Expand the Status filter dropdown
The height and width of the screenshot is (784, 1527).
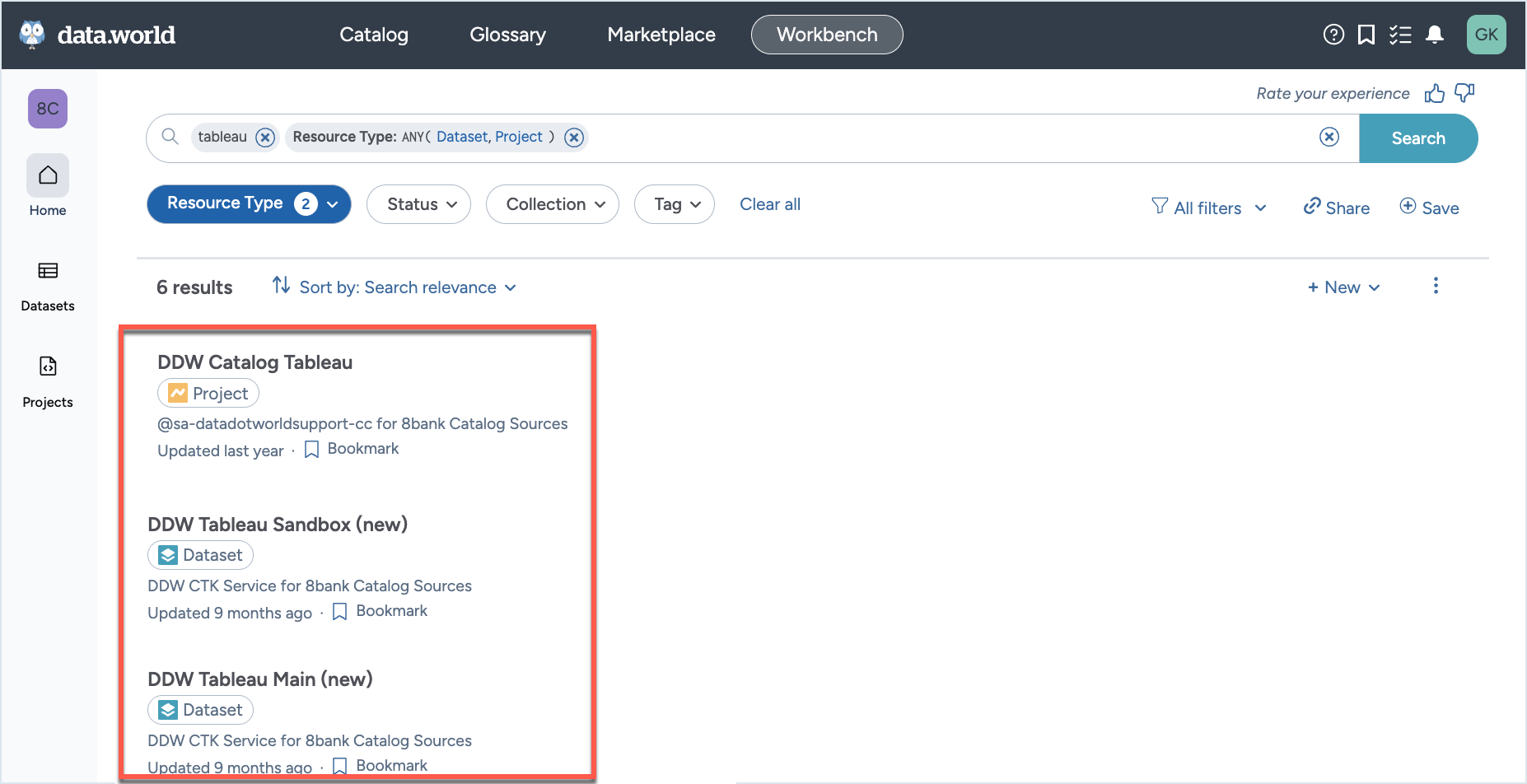click(x=418, y=203)
